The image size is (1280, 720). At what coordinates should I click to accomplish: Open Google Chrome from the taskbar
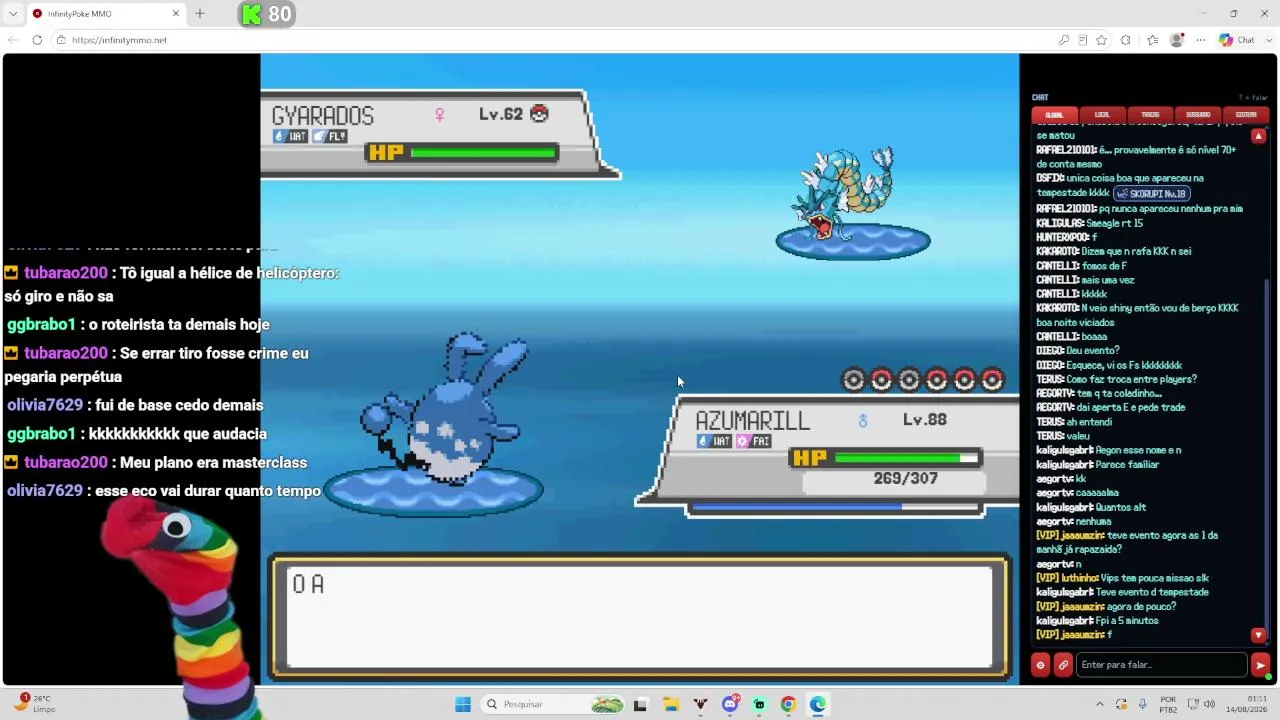click(788, 704)
